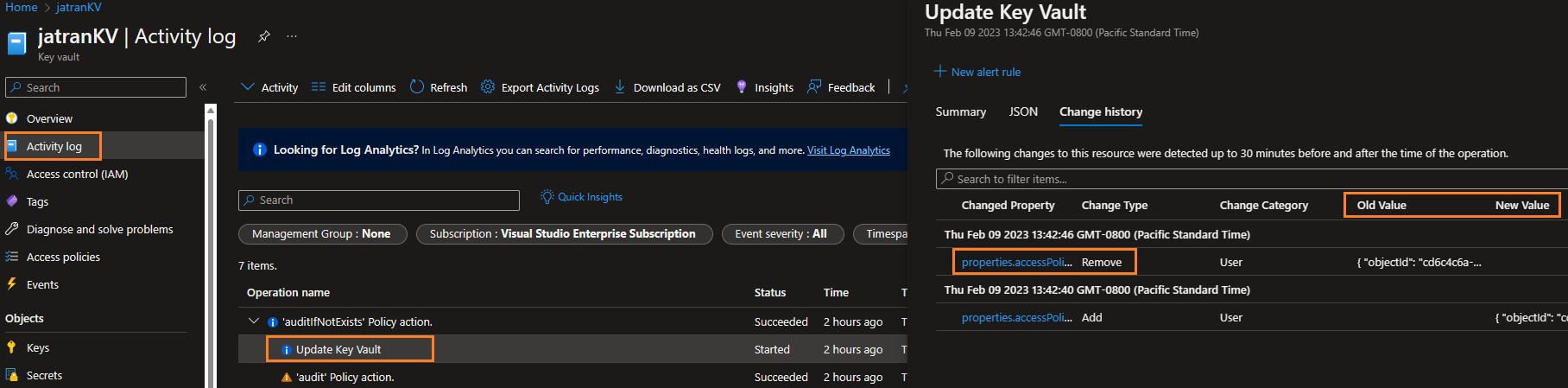Open Keys under Objects

[x=38, y=347]
